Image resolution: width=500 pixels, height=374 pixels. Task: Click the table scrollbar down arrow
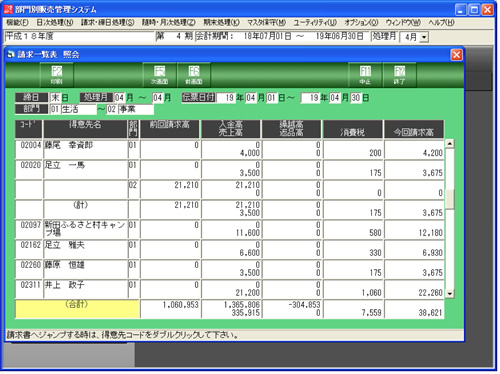pyautogui.click(x=450, y=294)
